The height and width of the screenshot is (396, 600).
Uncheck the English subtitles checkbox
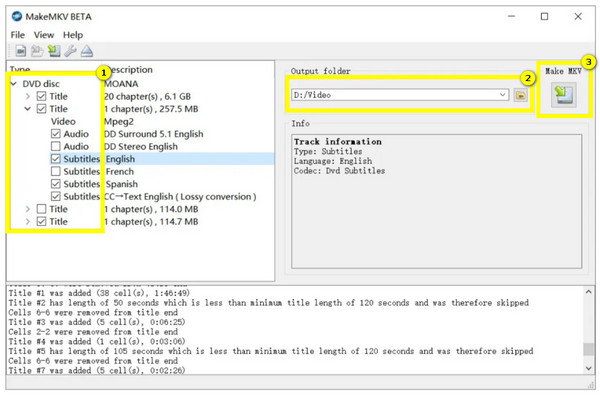pyautogui.click(x=55, y=159)
